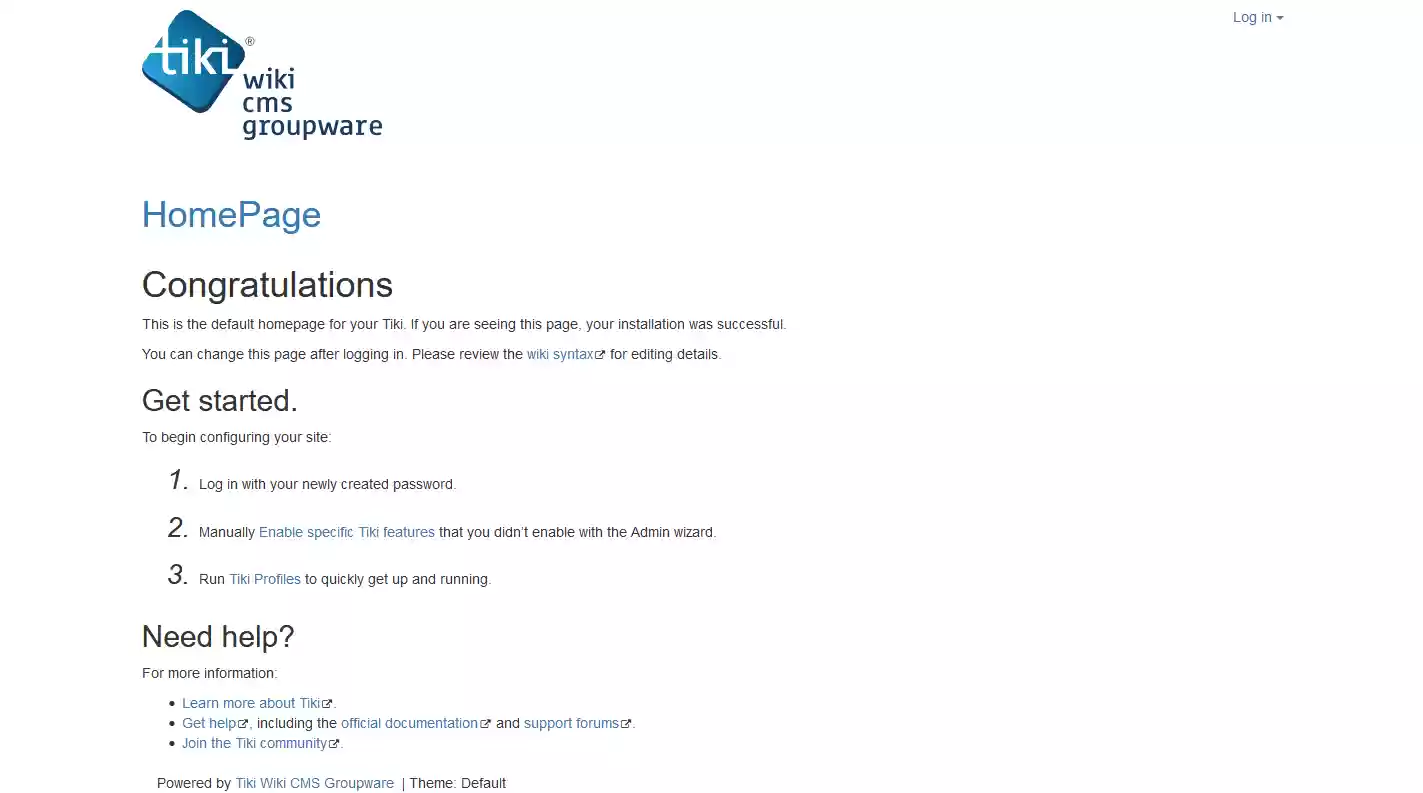Click the external-link icon after support forums
The image size is (1423, 793).
626,722
